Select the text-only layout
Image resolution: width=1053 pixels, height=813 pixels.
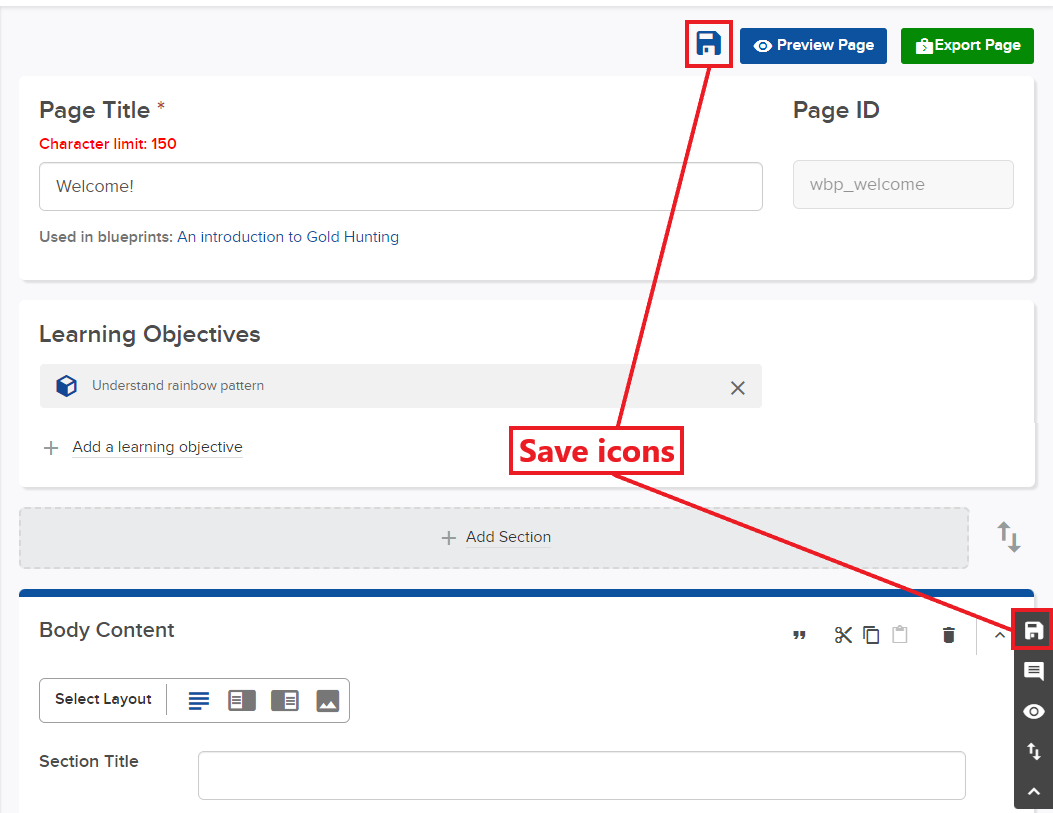coord(198,700)
